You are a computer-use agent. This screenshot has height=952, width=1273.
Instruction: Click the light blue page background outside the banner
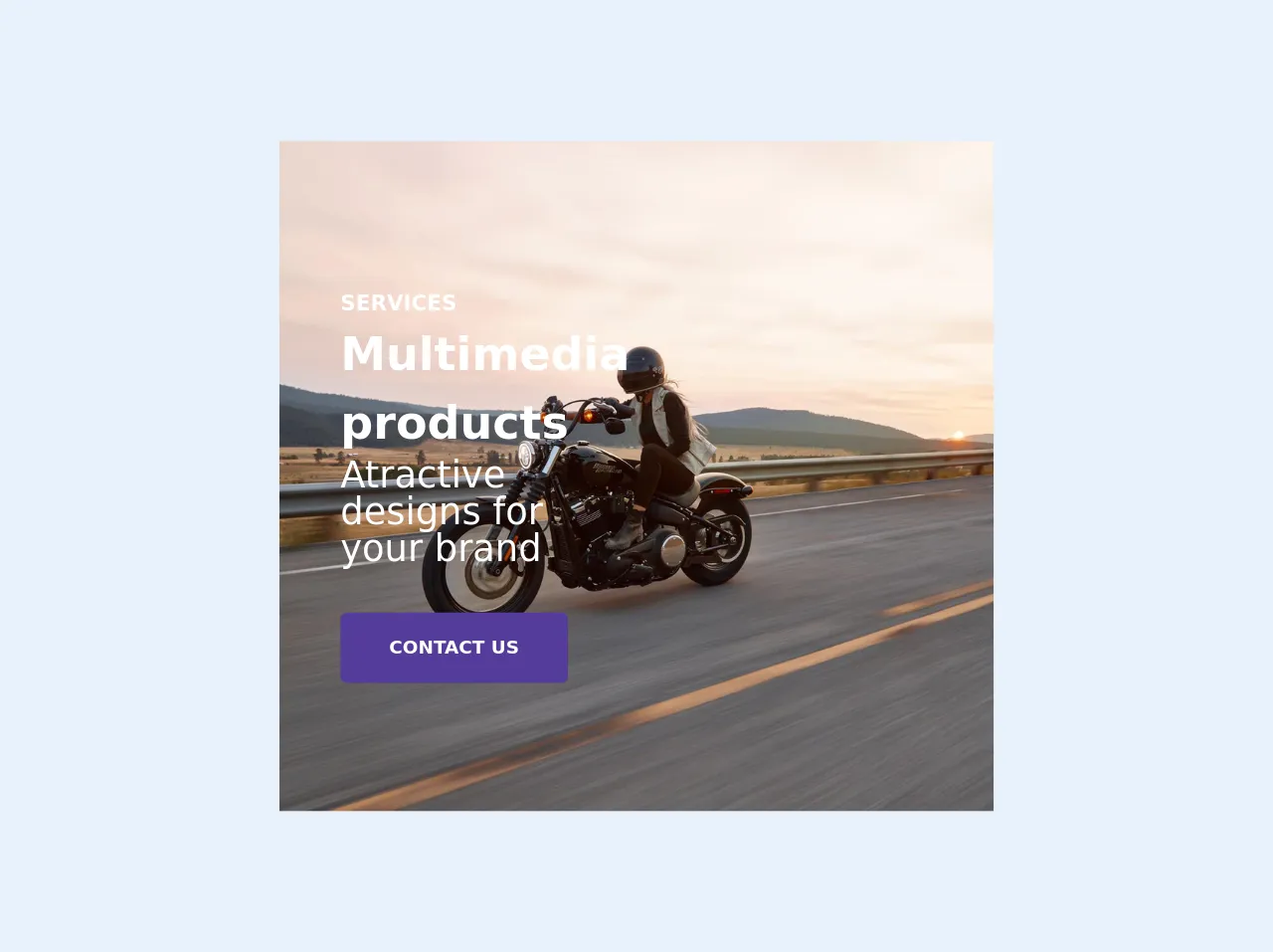(139, 477)
